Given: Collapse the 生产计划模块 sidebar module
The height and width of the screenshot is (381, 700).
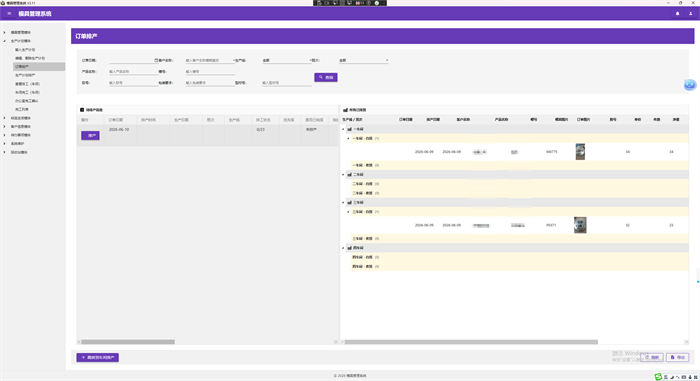Looking at the screenshot, I should (4, 41).
